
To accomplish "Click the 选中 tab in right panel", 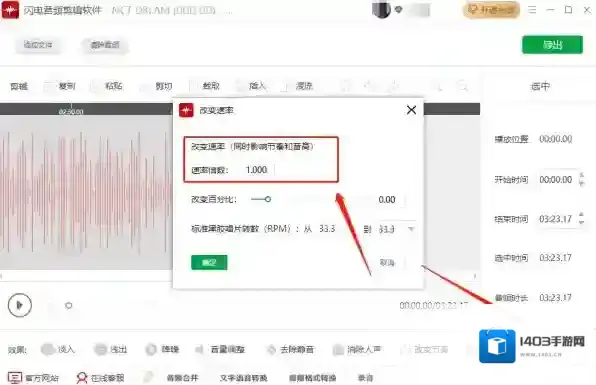I will pos(540,86).
